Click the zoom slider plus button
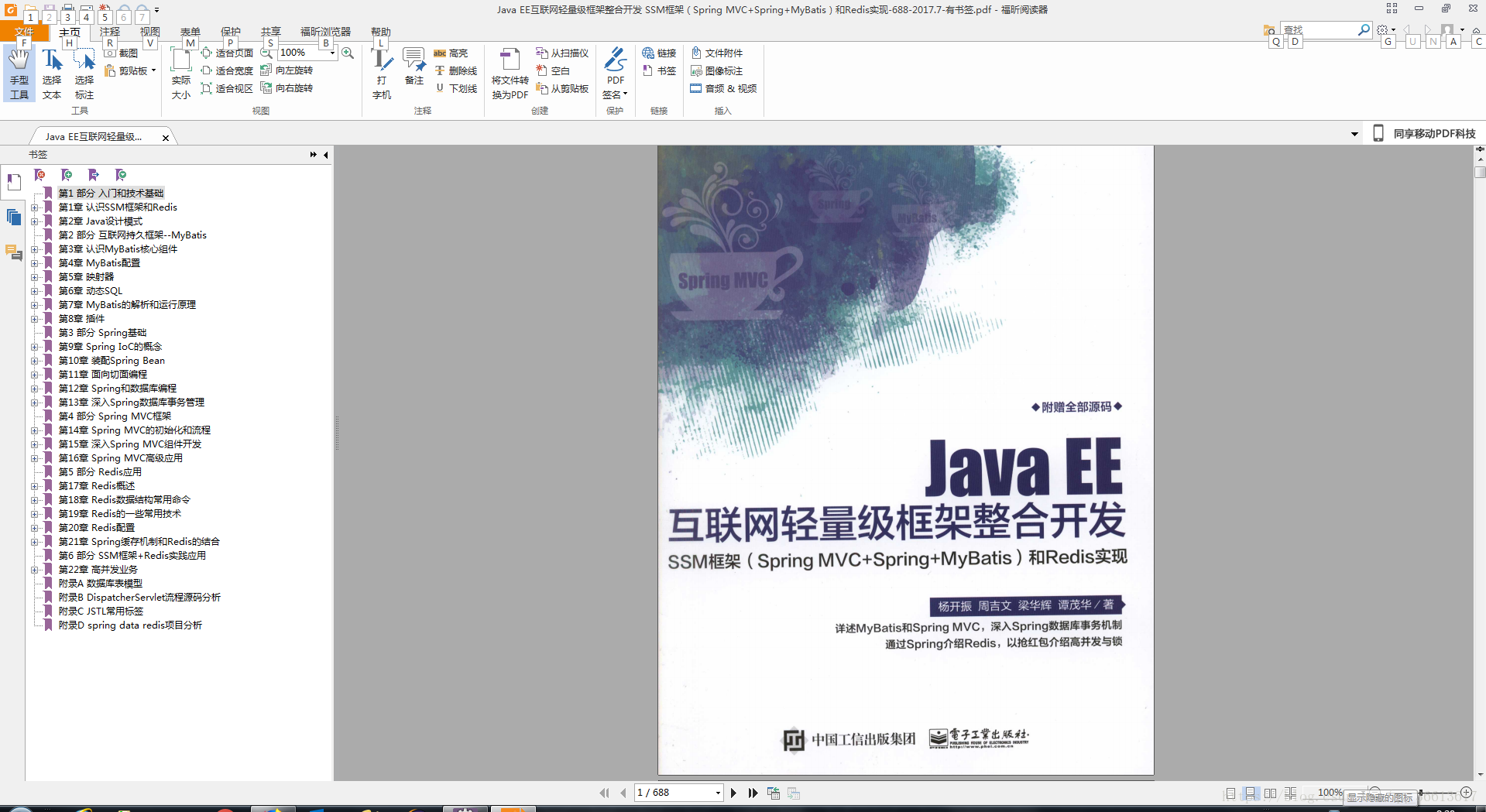The image size is (1486, 812). (1466, 793)
